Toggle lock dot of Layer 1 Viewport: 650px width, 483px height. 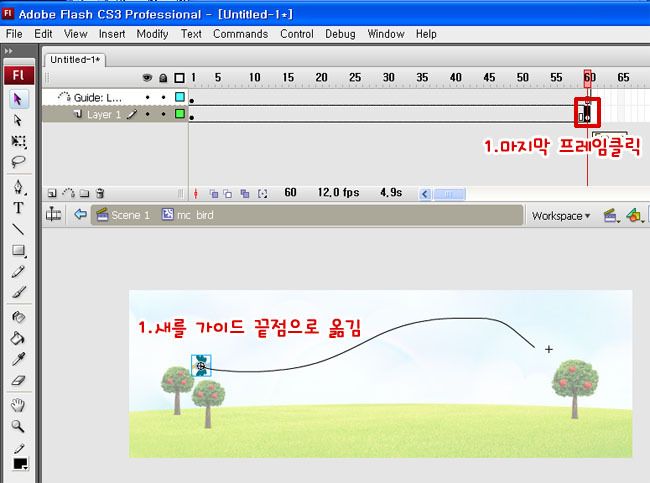pyautogui.click(x=163, y=114)
